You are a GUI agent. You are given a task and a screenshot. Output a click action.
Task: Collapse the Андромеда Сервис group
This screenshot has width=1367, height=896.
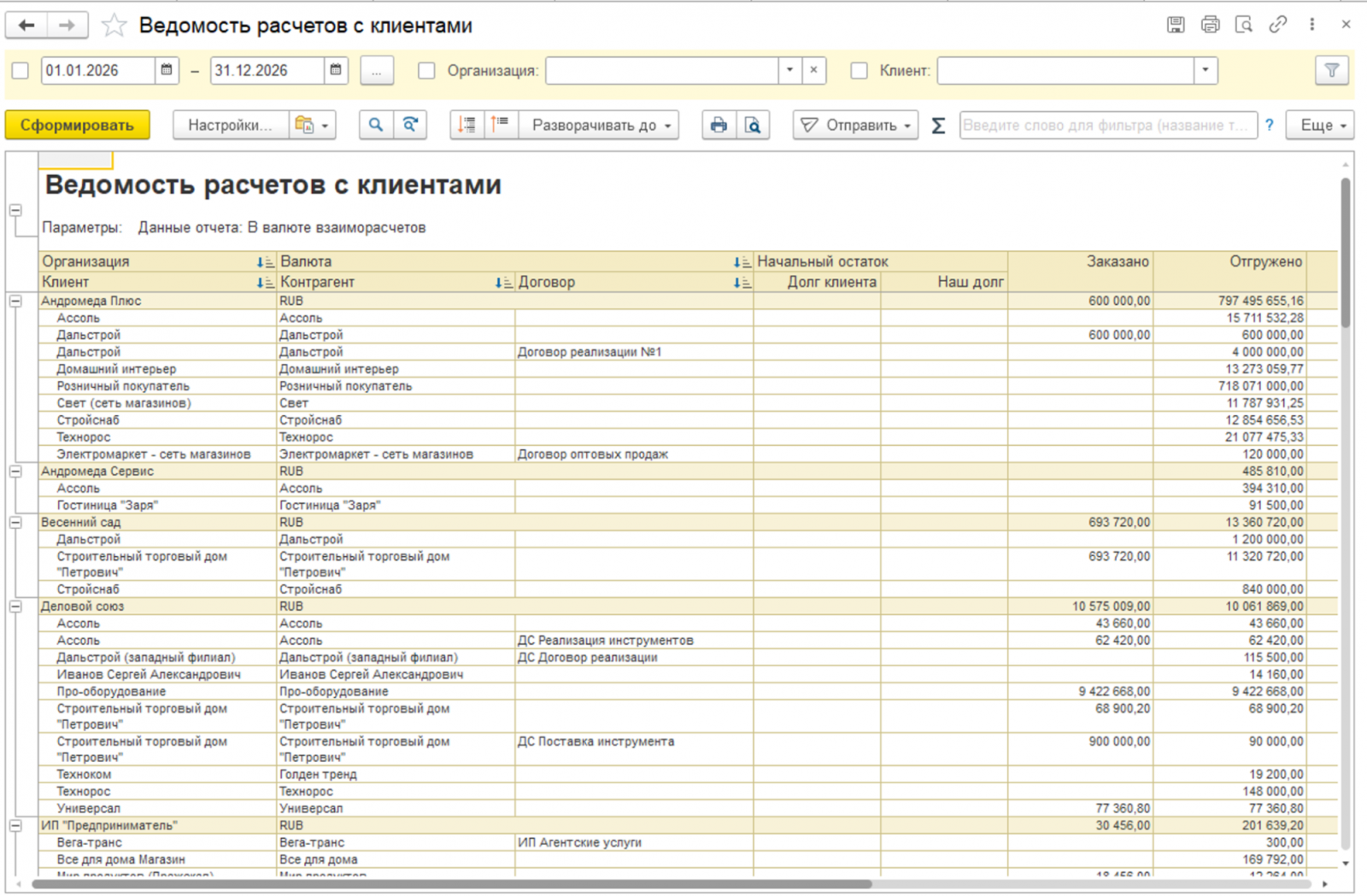click(x=15, y=471)
